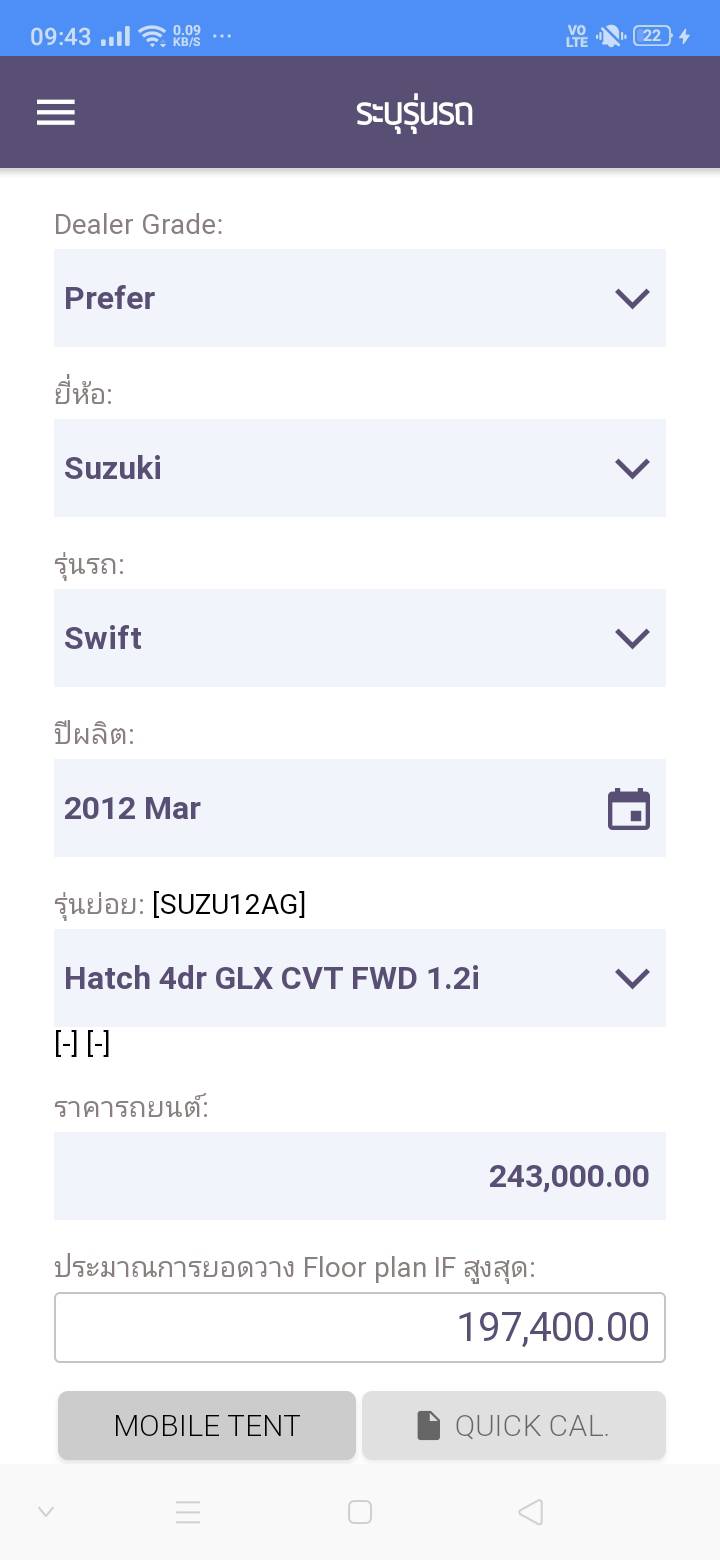Image resolution: width=720 pixels, height=1560 pixels.
Task: Tap the battery indicator in status bar
Action: (x=652, y=36)
